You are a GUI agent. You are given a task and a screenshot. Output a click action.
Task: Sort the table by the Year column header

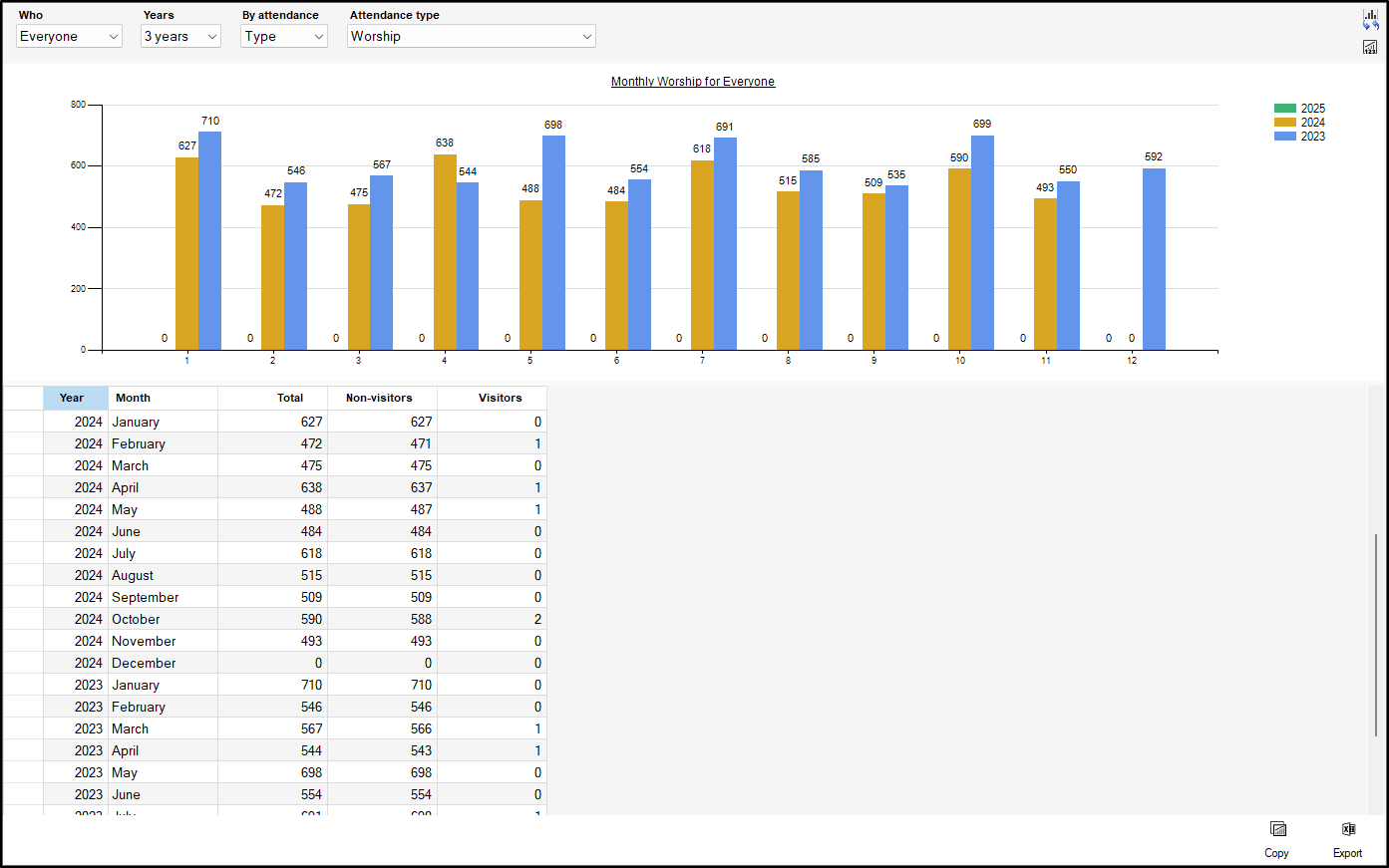click(72, 398)
